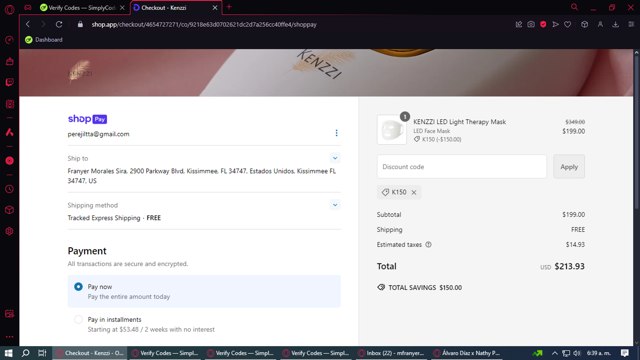The height and width of the screenshot is (360, 640).
Task: Bookmark page with heart icon
Action: [x=567, y=24]
